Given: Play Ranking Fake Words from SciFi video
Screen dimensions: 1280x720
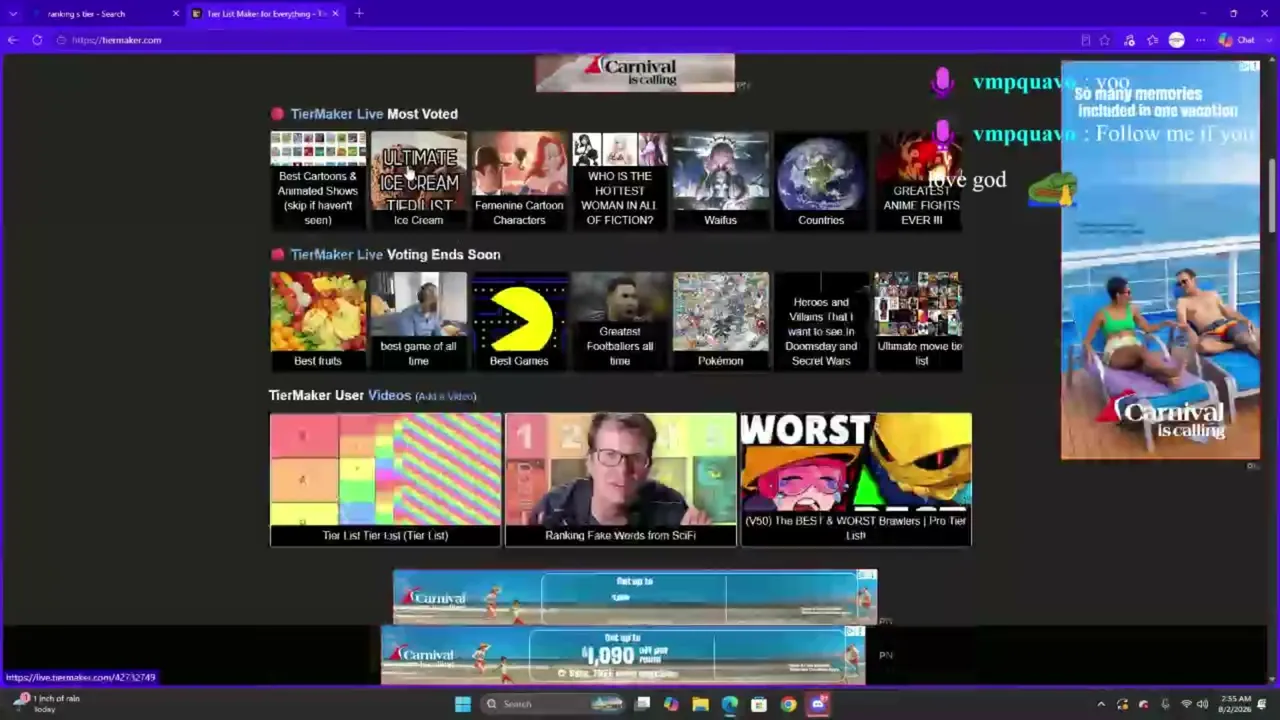Looking at the screenshot, I should (x=620, y=479).
